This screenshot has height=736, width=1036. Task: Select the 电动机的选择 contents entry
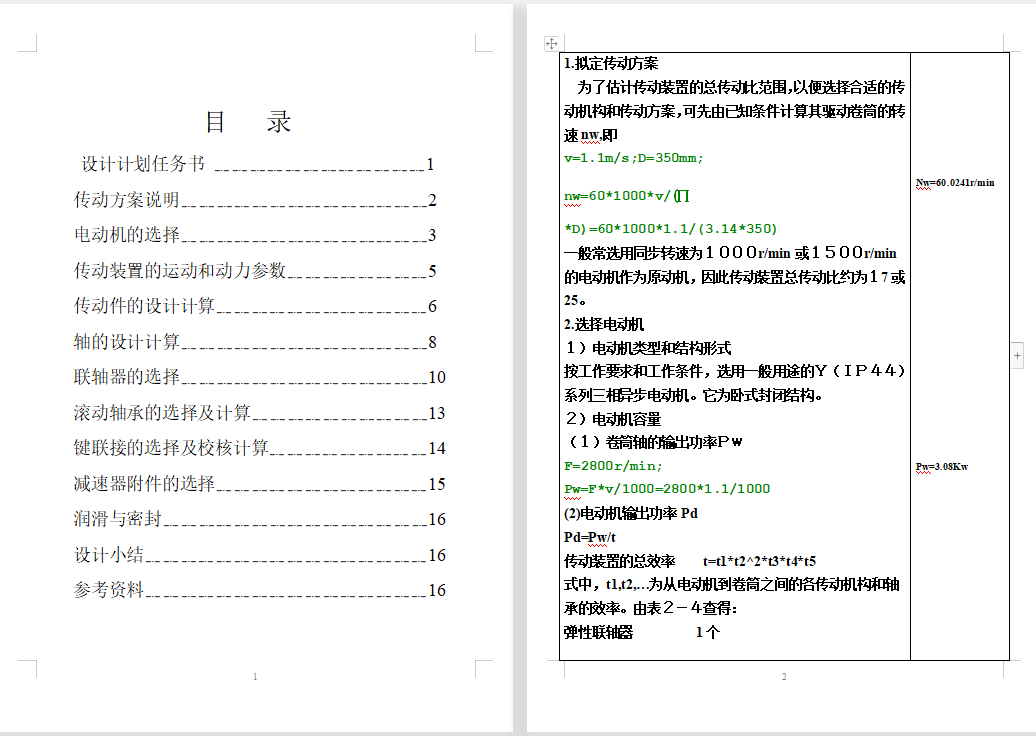[127, 236]
